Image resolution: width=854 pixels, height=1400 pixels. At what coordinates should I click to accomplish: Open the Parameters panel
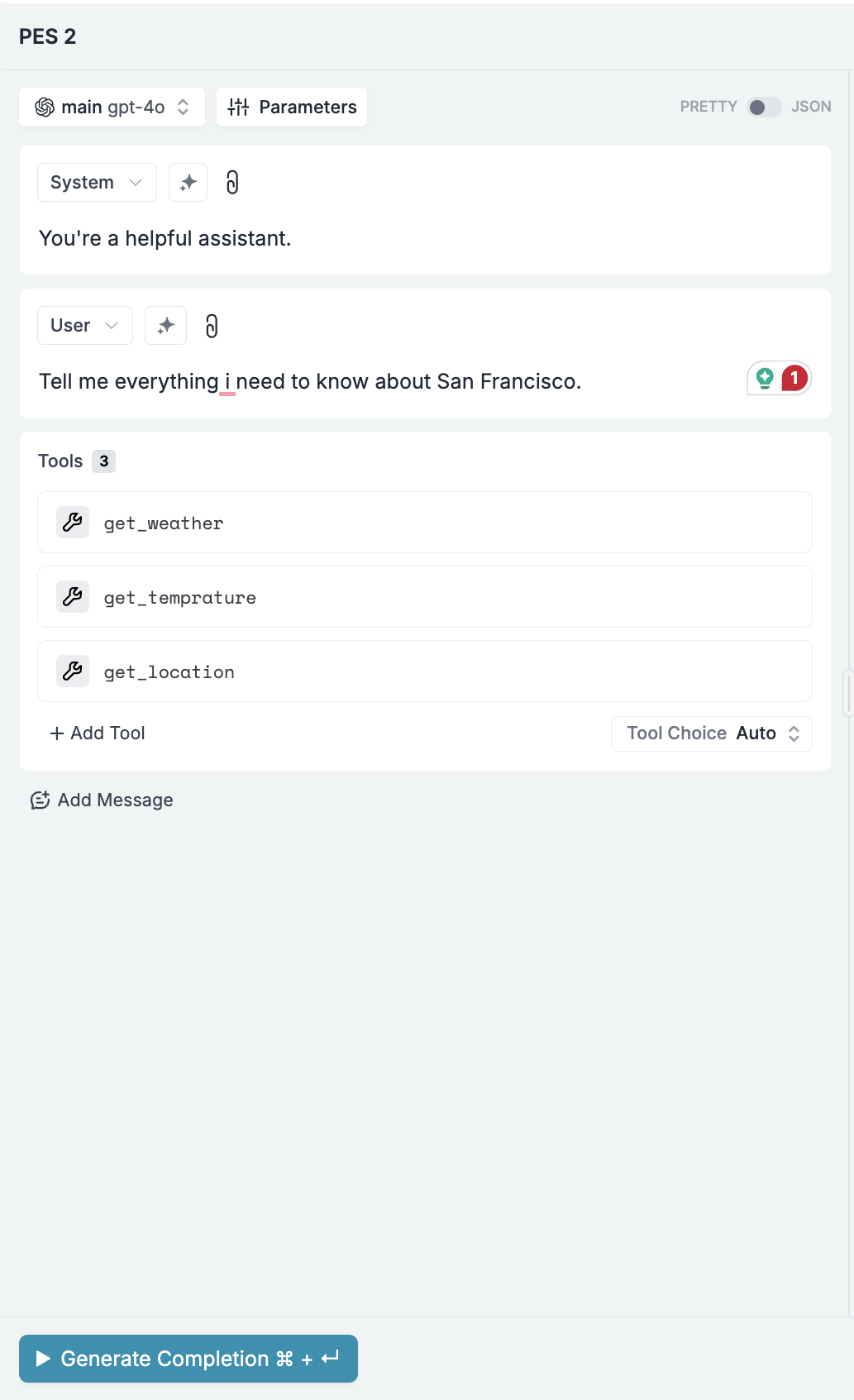tap(292, 107)
